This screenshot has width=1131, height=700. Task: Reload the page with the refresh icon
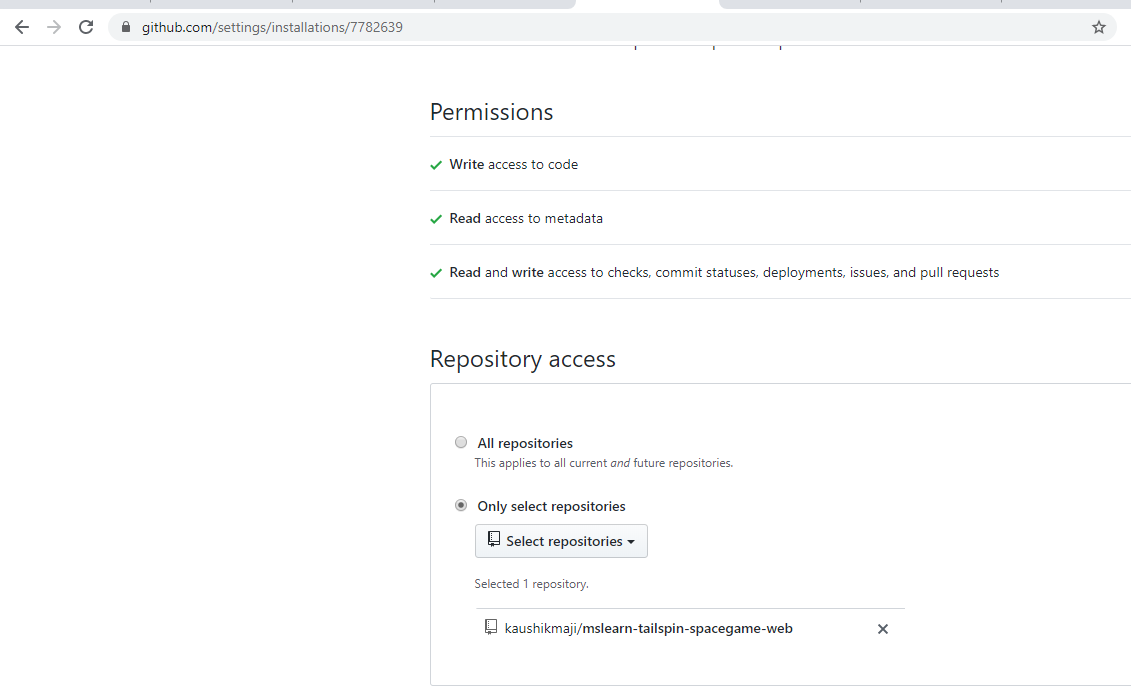tap(85, 27)
